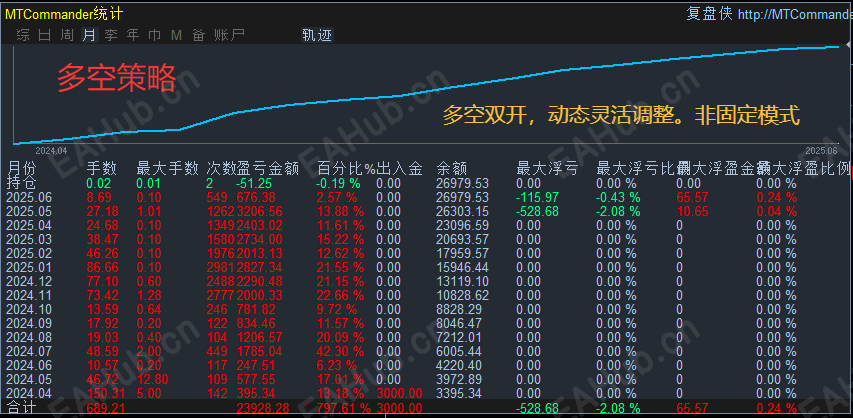Image resolution: width=853 pixels, height=418 pixels.
Task: Open the http://MTCommander link at top right
Action: click(x=795, y=14)
